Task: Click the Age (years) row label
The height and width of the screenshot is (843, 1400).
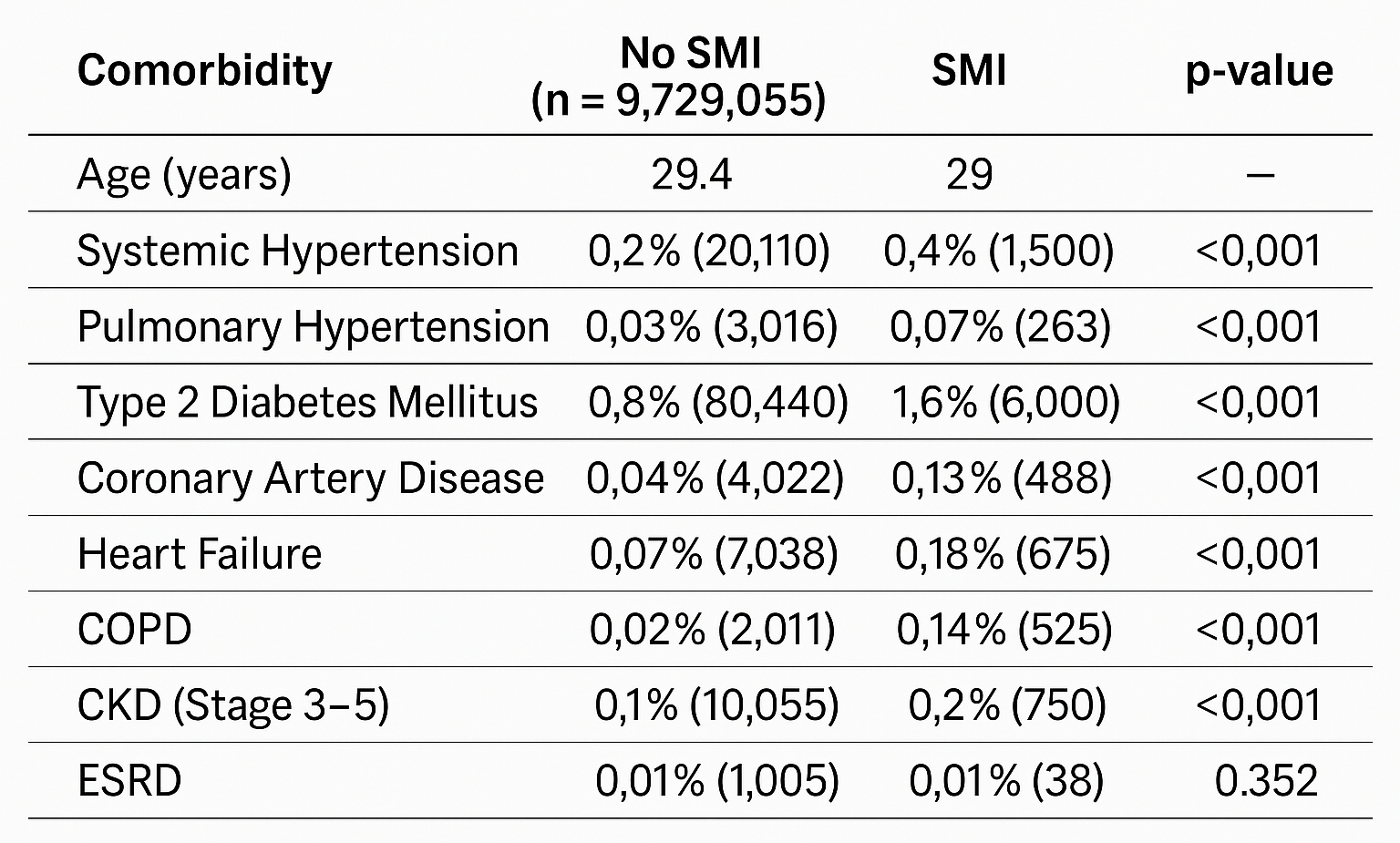Action: pos(184,174)
